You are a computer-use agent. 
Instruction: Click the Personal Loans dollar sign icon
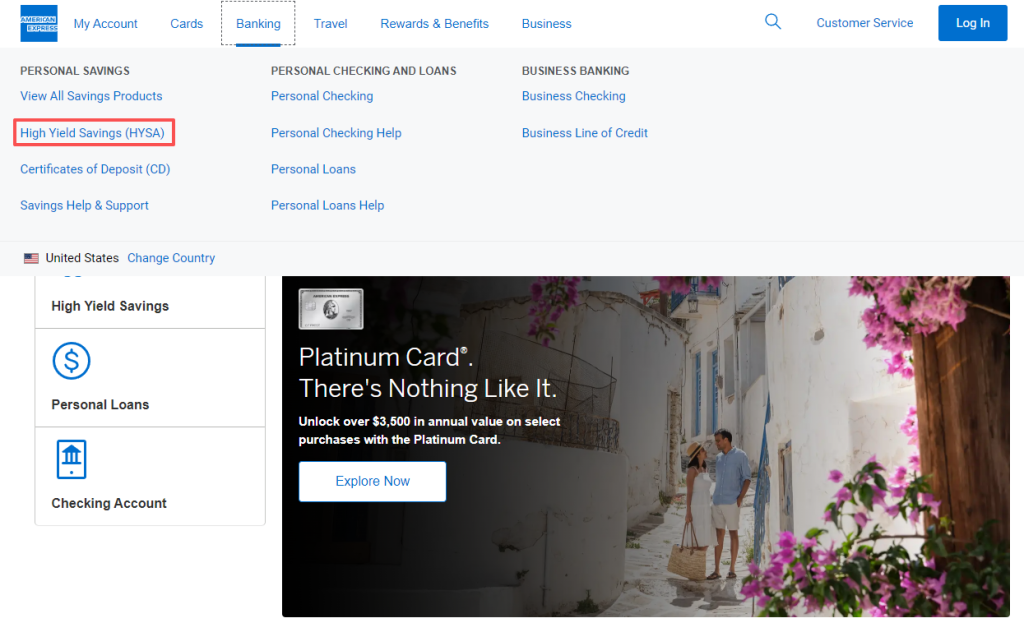click(x=71, y=361)
